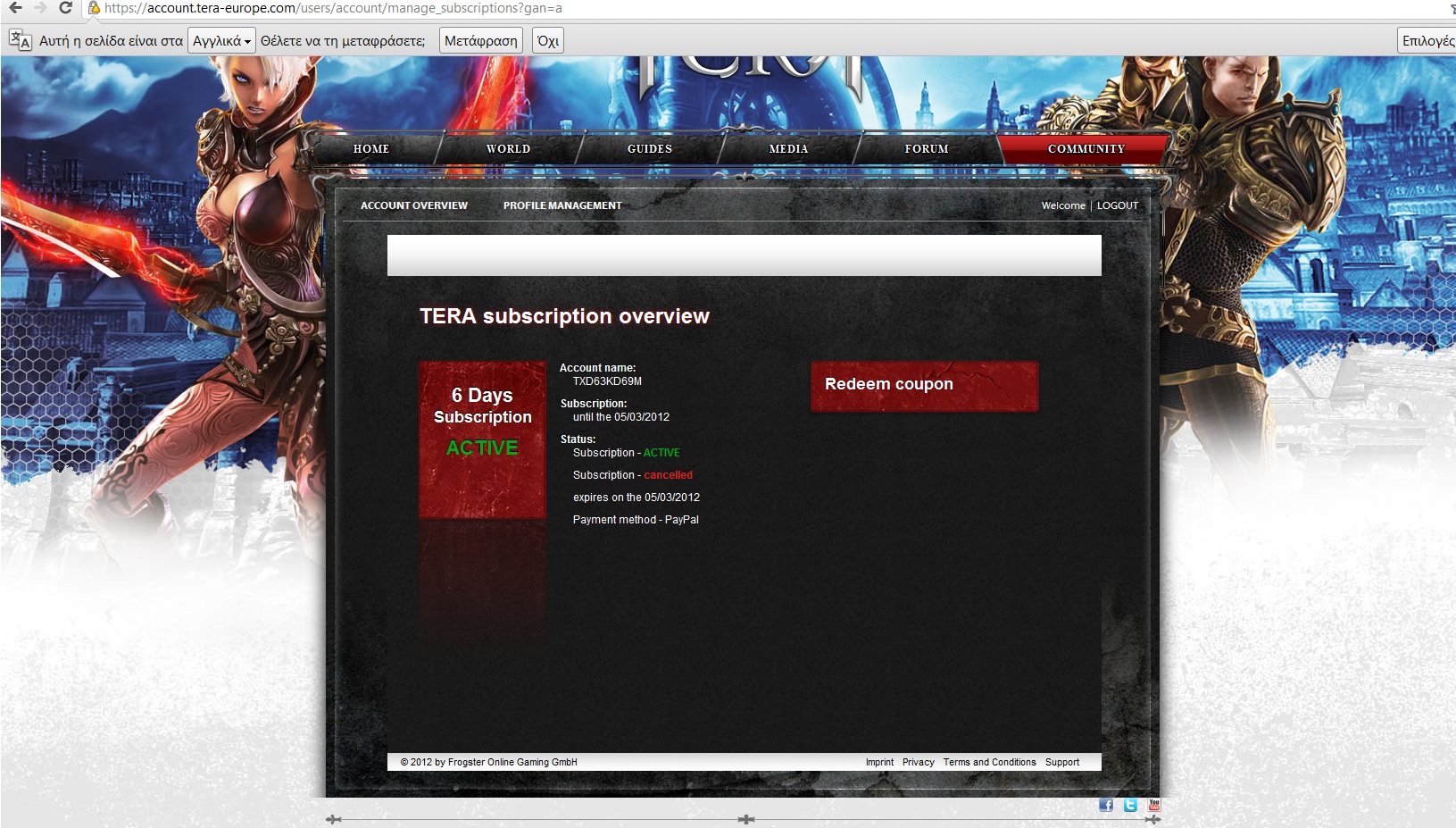Screen dimensions: 1456x828
Task: Open the Imprint footer link
Action: pos(879,762)
